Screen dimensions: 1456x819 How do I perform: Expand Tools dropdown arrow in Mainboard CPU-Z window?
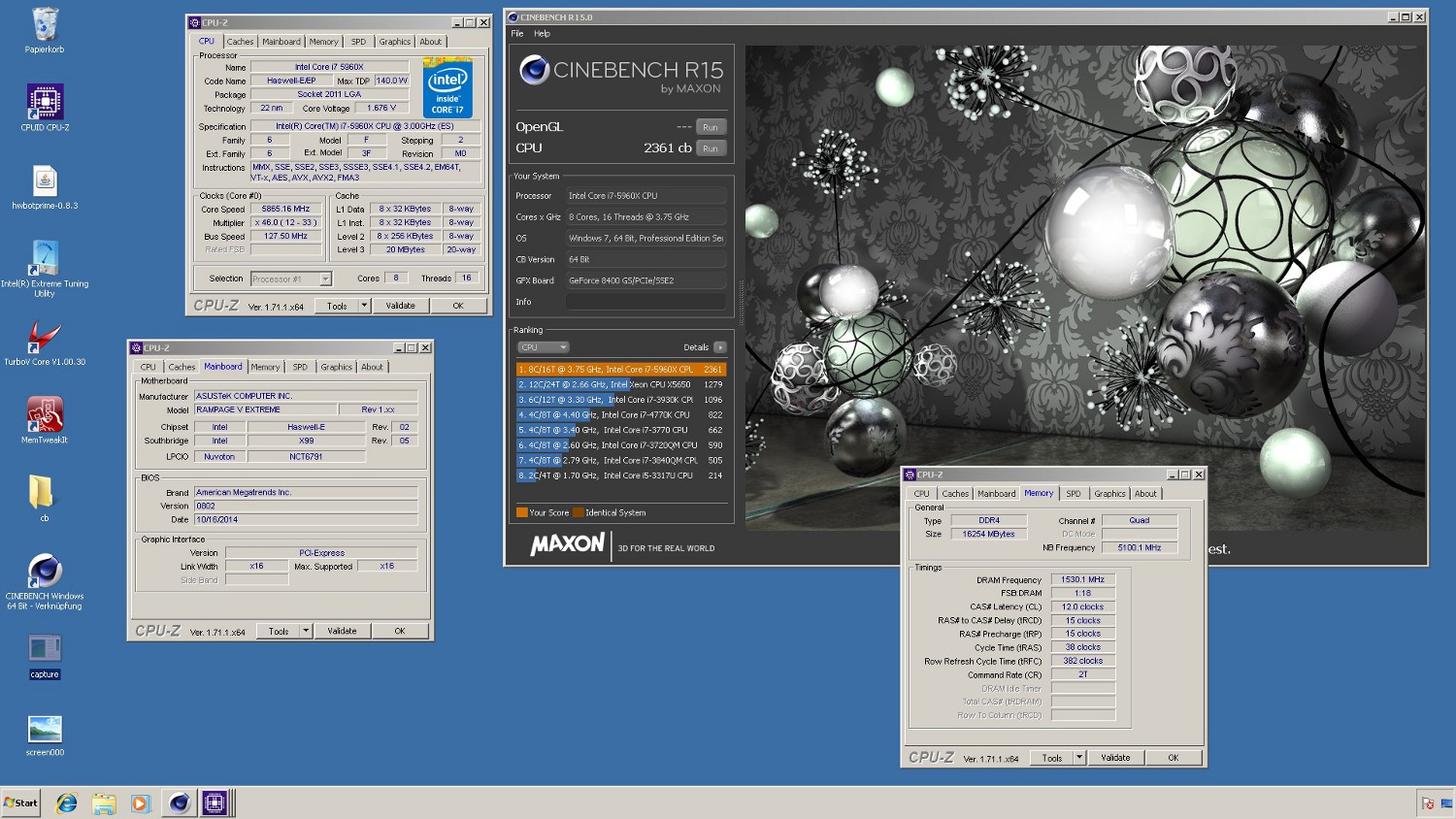point(307,631)
